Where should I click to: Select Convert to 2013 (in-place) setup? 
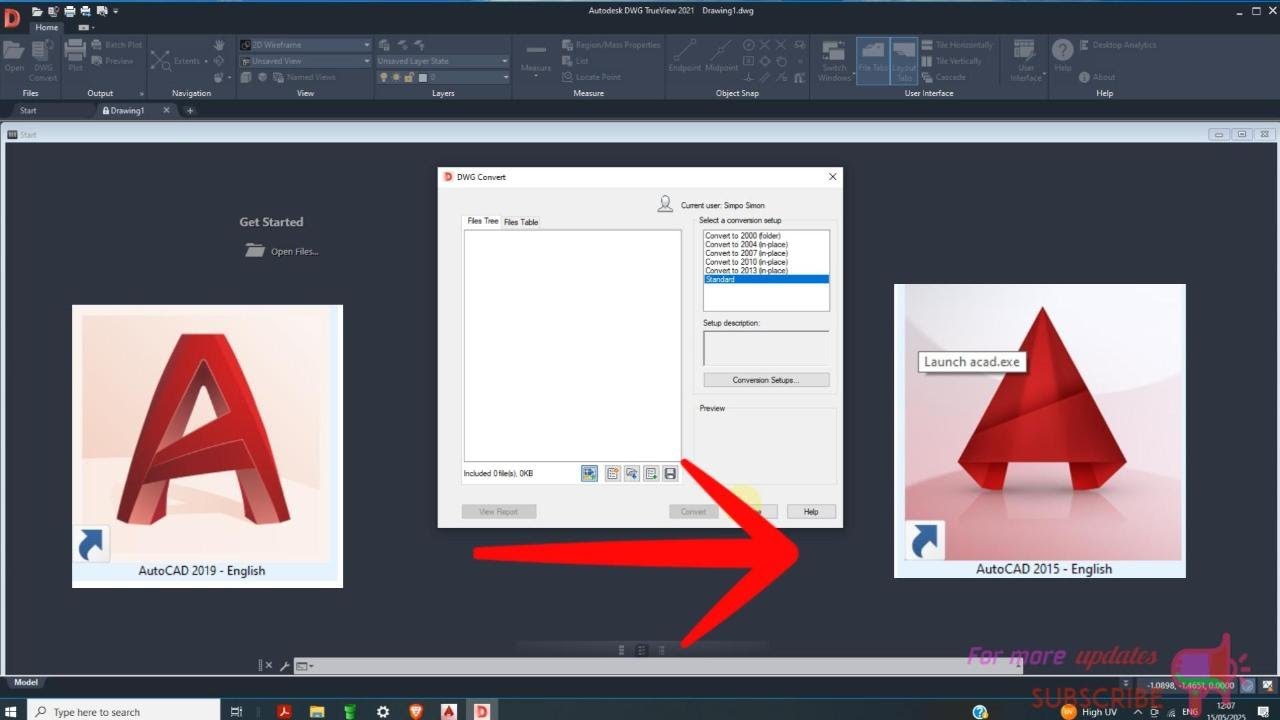pyautogui.click(x=746, y=270)
